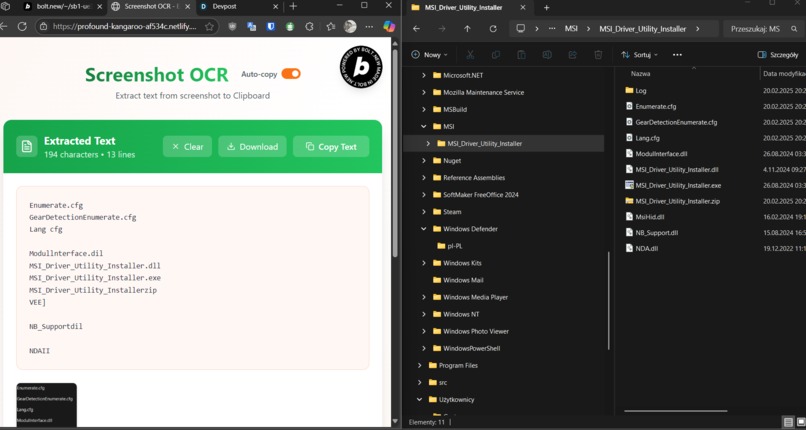The height and width of the screenshot is (430, 806).
Task: Clear the extracted text
Action: click(187, 146)
